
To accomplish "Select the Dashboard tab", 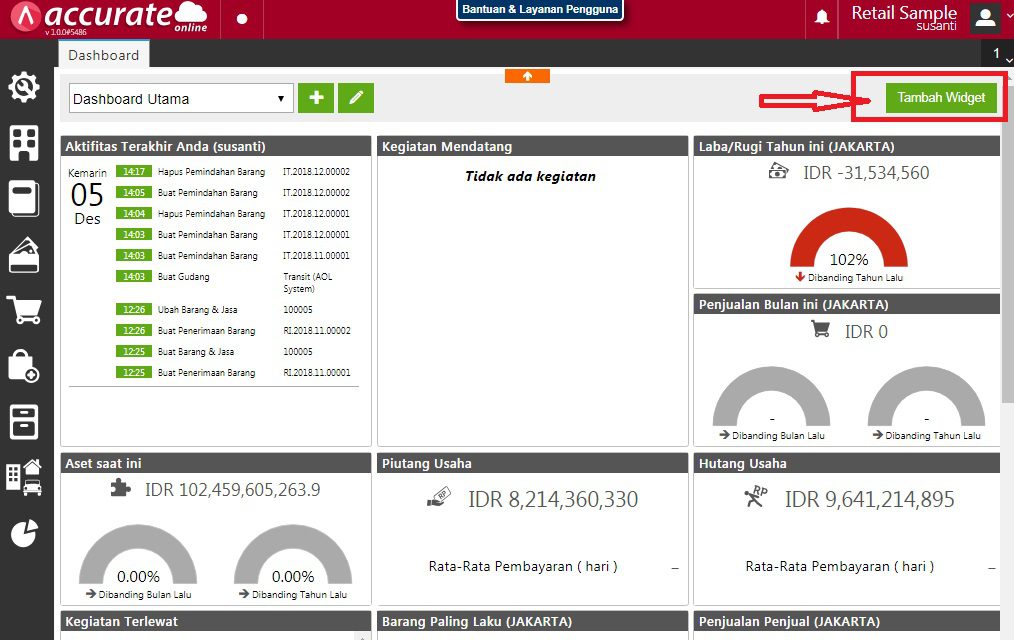I will [x=103, y=55].
